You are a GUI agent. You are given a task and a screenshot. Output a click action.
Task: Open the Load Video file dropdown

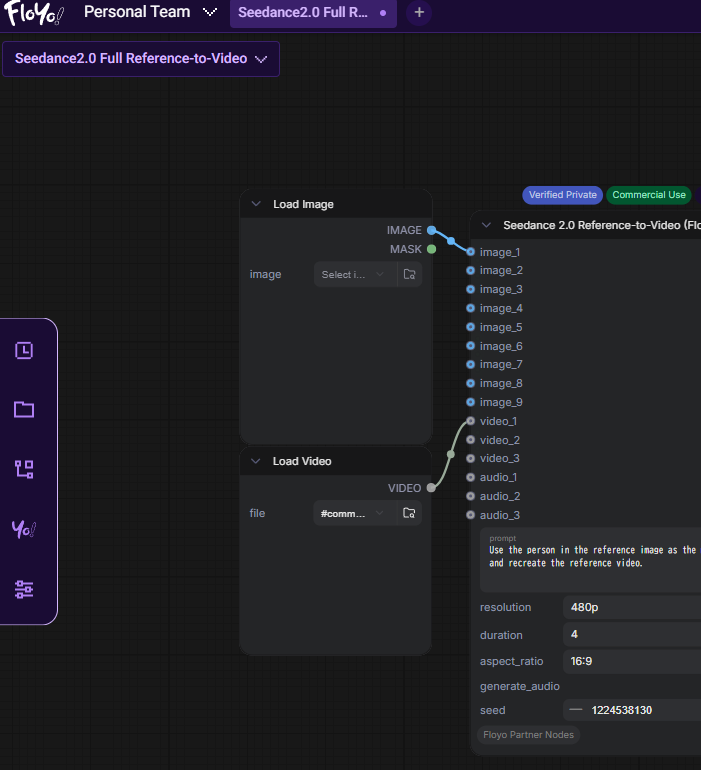point(355,513)
